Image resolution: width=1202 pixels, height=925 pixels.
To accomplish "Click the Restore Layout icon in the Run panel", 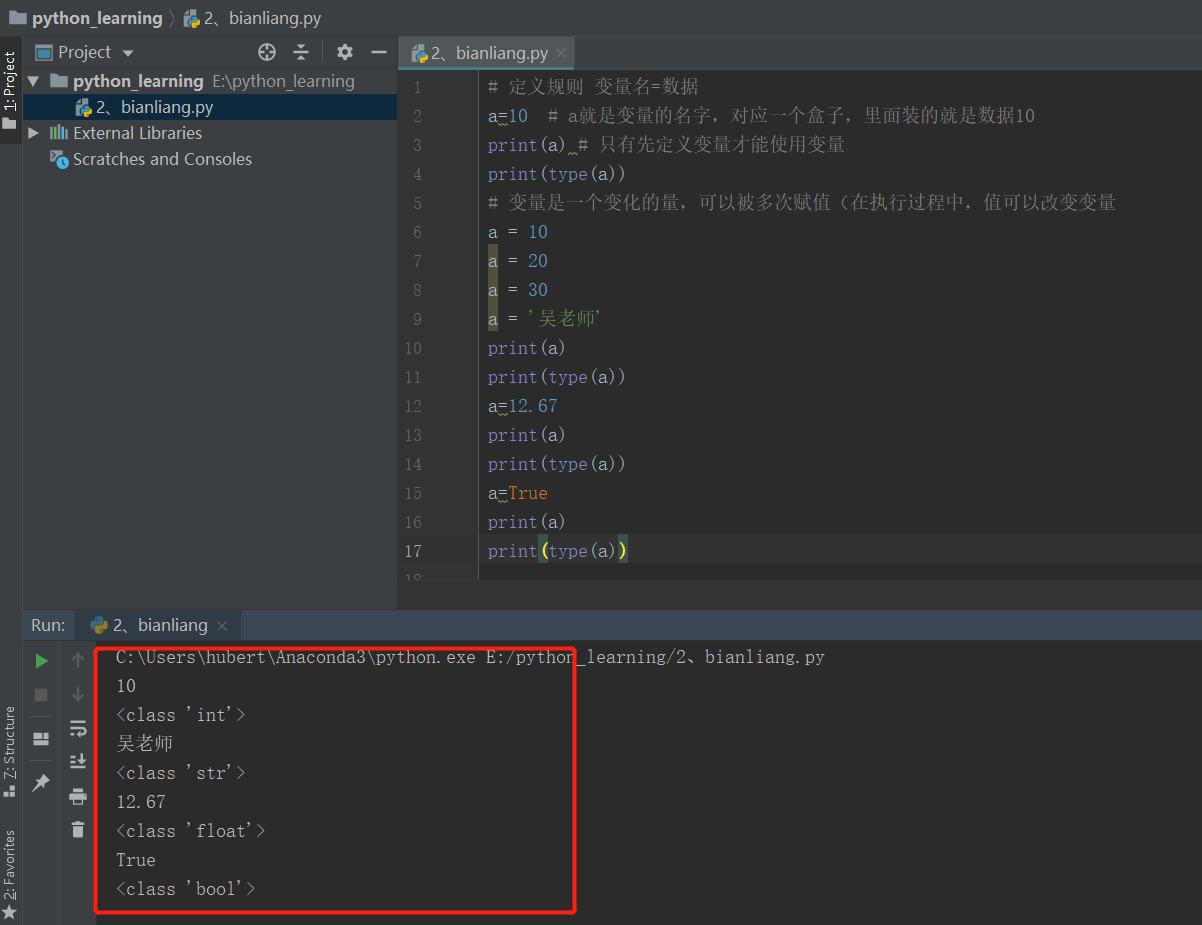I will [41, 739].
